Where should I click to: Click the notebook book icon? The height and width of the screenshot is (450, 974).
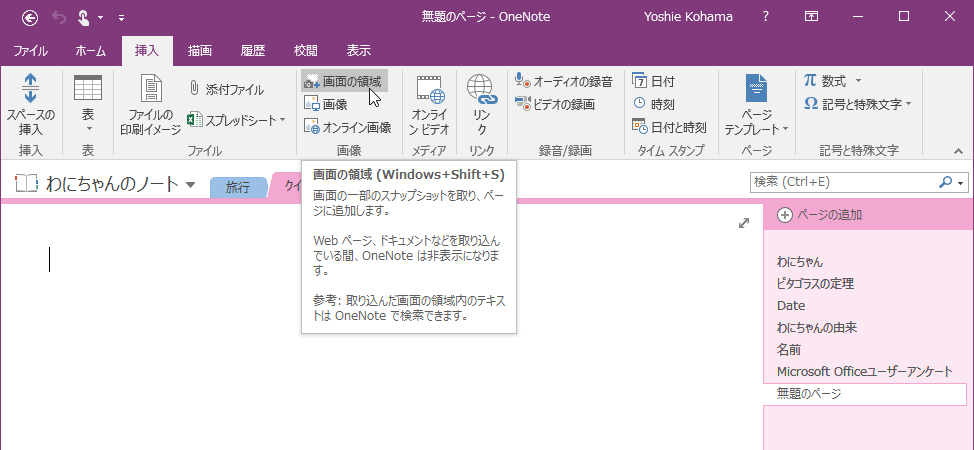pos(27,183)
